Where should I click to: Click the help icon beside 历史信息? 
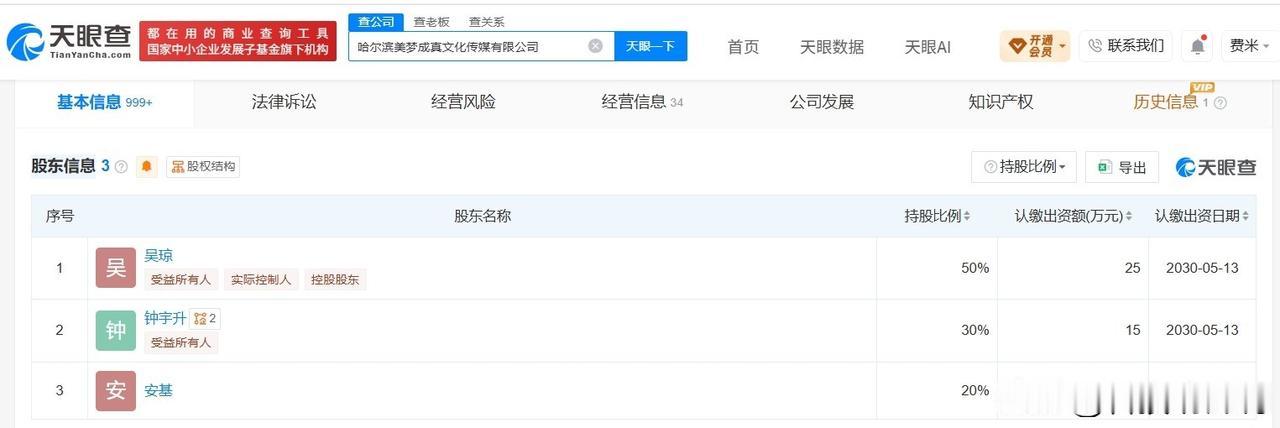[x=1220, y=103]
